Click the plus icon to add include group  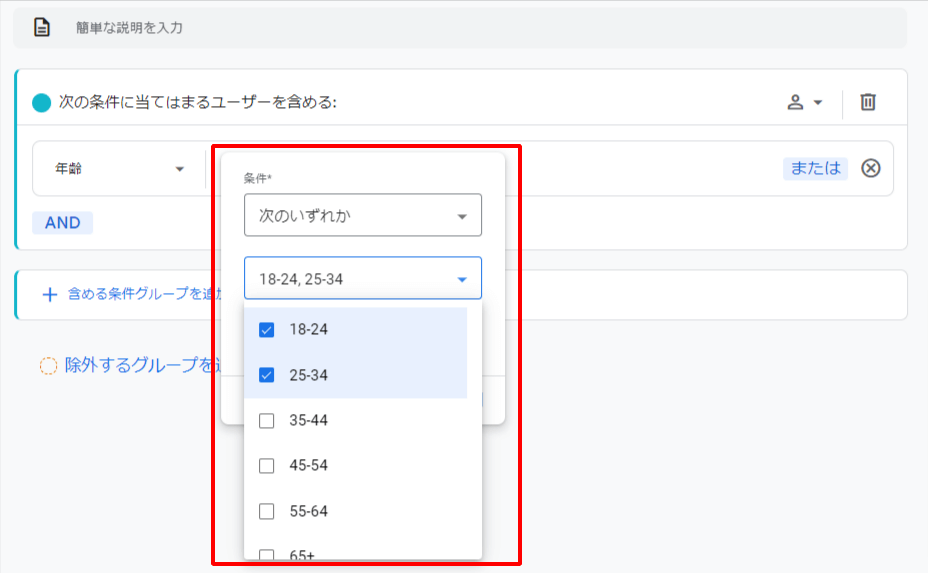coord(50,294)
